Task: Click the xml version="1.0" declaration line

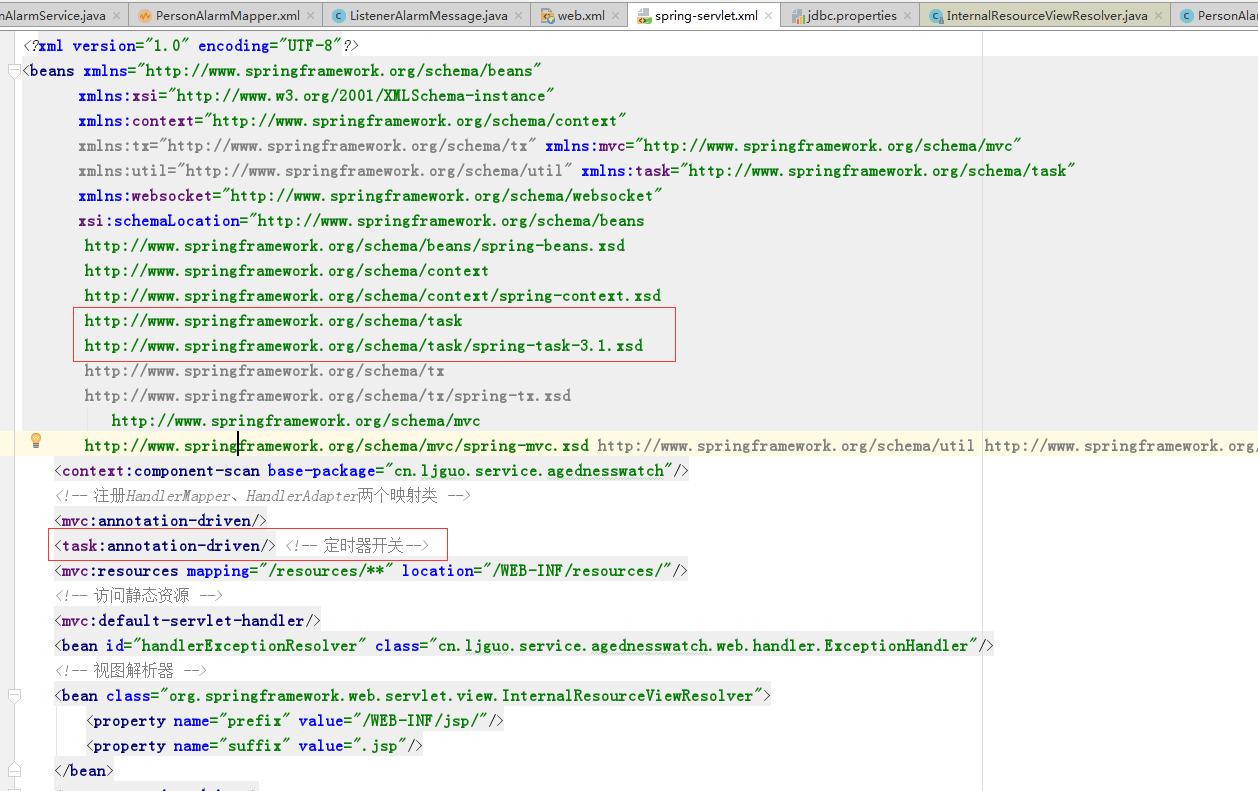Action: (x=191, y=46)
